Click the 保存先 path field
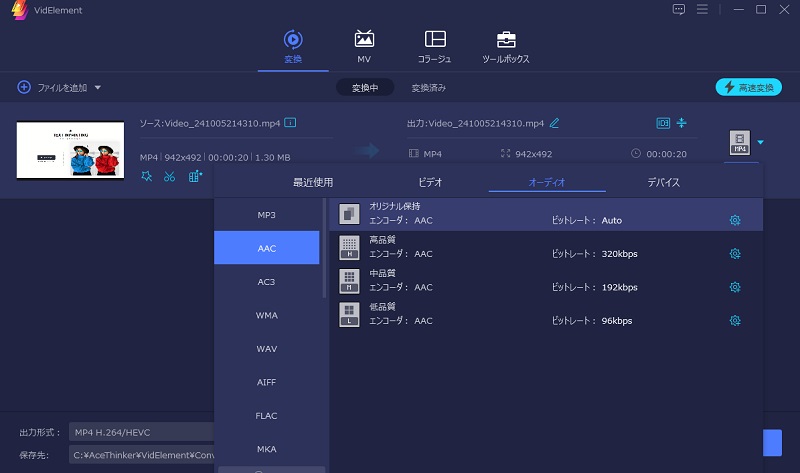This screenshot has height=473, width=800. 141,455
